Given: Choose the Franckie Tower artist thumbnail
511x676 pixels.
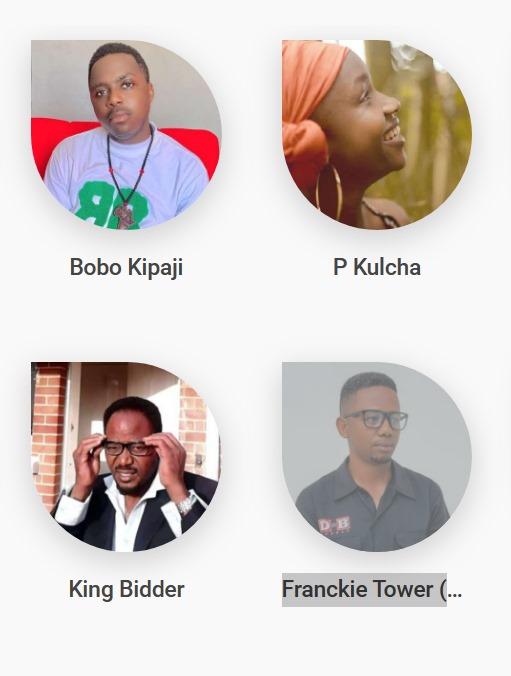Looking at the screenshot, I should point(377,457).
